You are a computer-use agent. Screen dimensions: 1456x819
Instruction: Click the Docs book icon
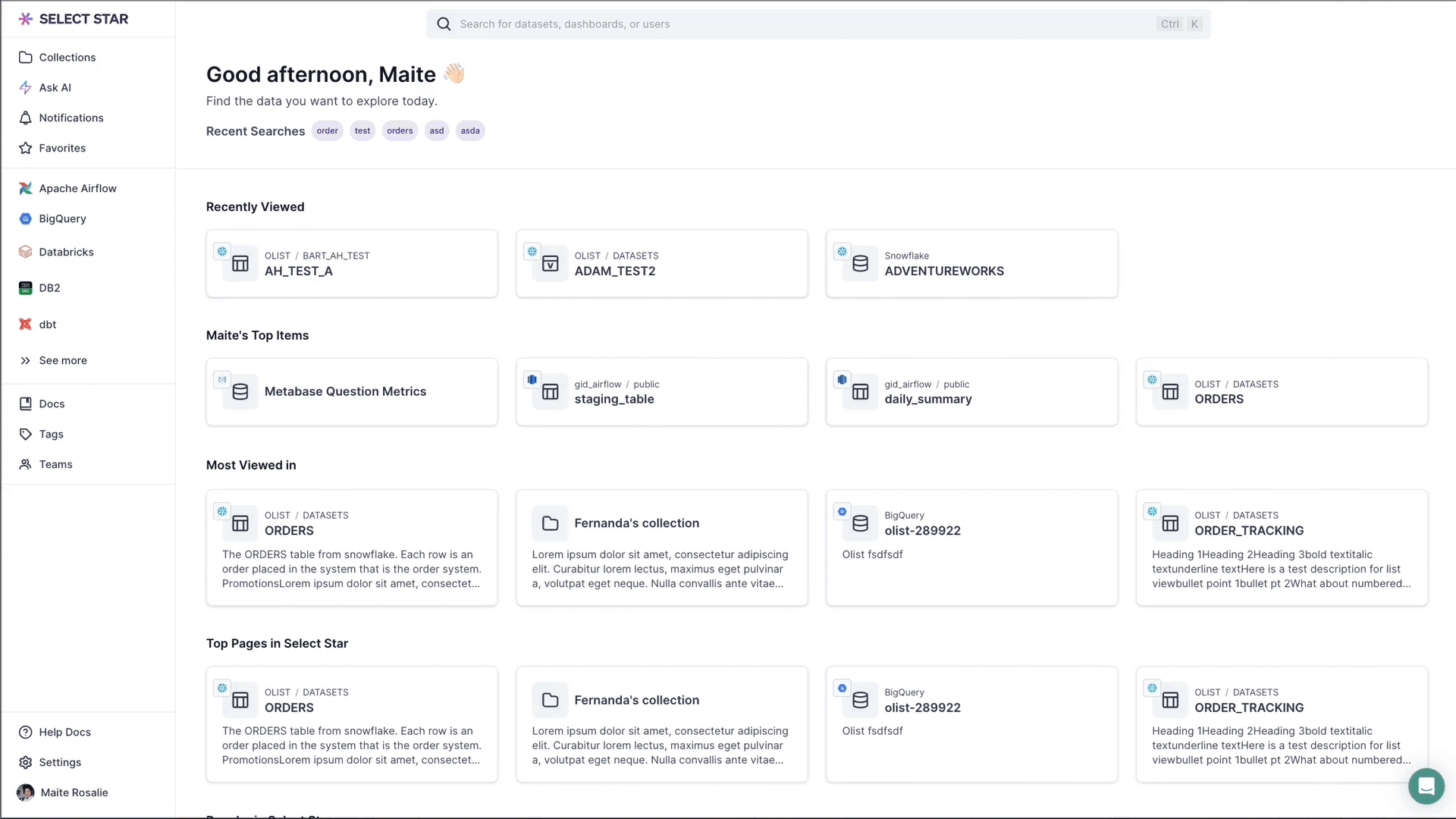(26, 404)
